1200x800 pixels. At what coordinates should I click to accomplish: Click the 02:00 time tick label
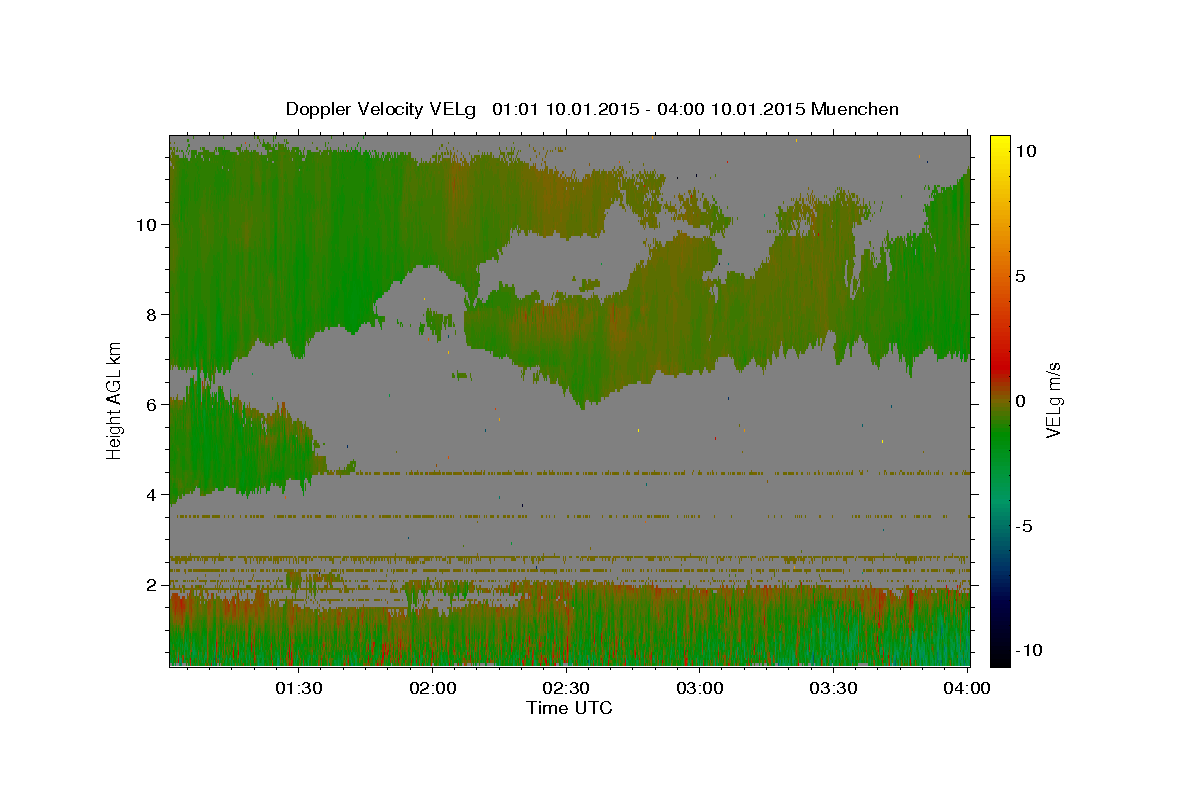(x=433, y=688)
